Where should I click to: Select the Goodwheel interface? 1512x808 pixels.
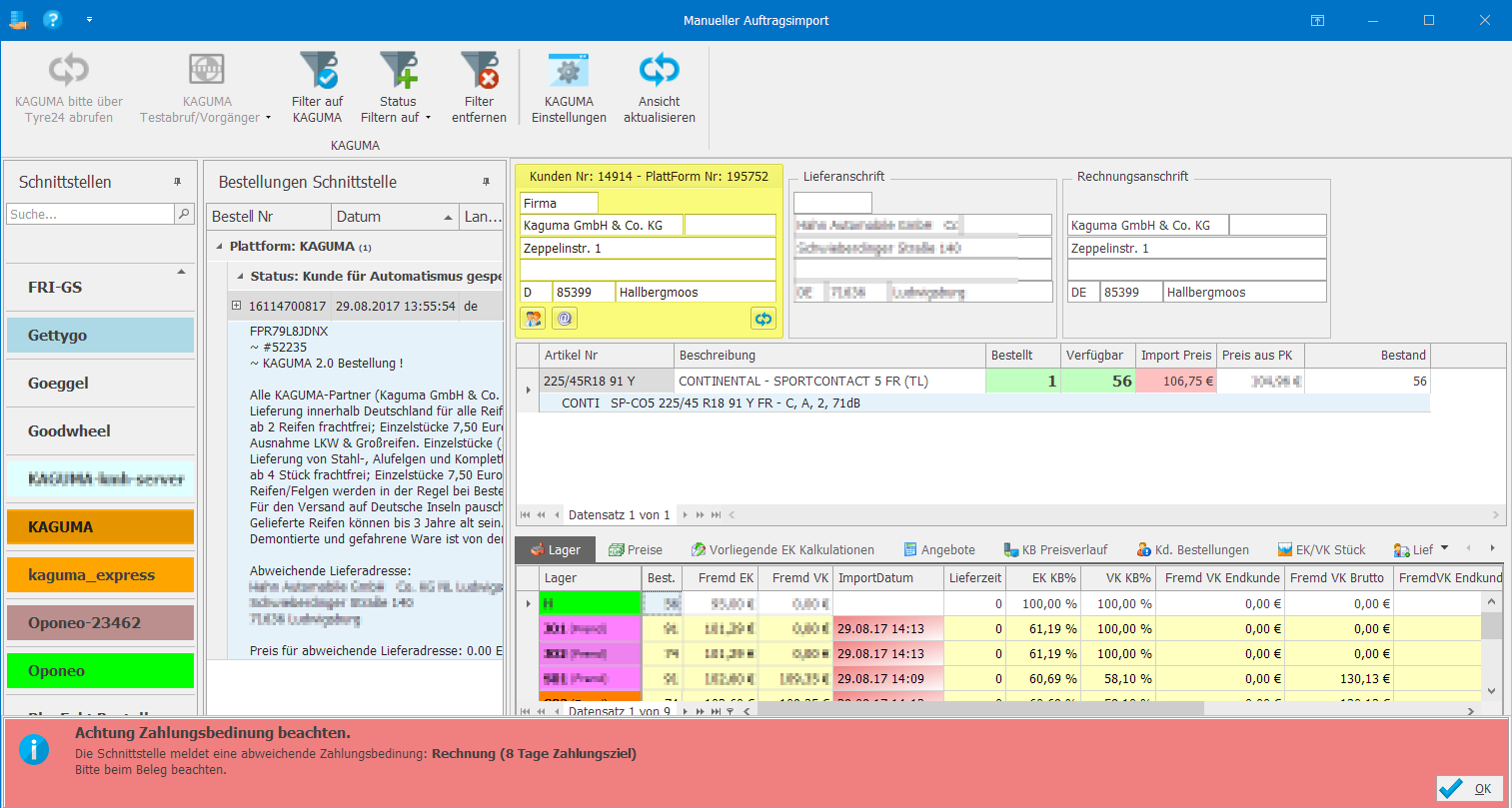click(x=100, y=431)
